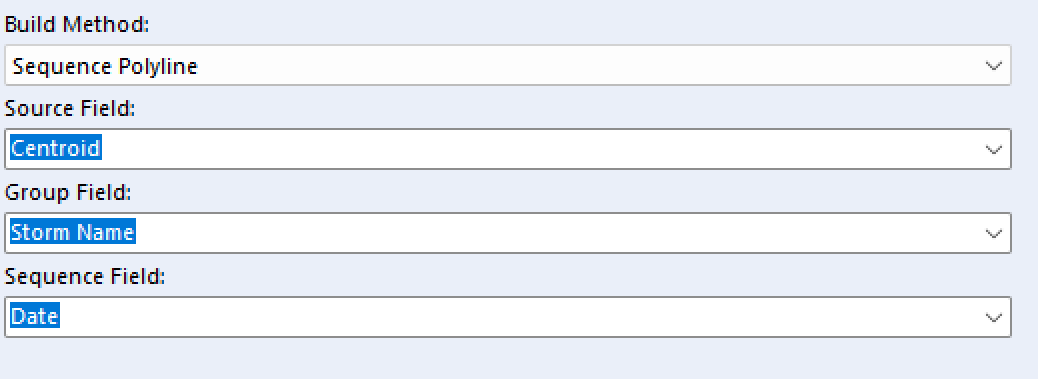The height and width of the screenshot is (379, 1038).
Task: Focus the Build Method combo box
Action: [x=508, y=65]
